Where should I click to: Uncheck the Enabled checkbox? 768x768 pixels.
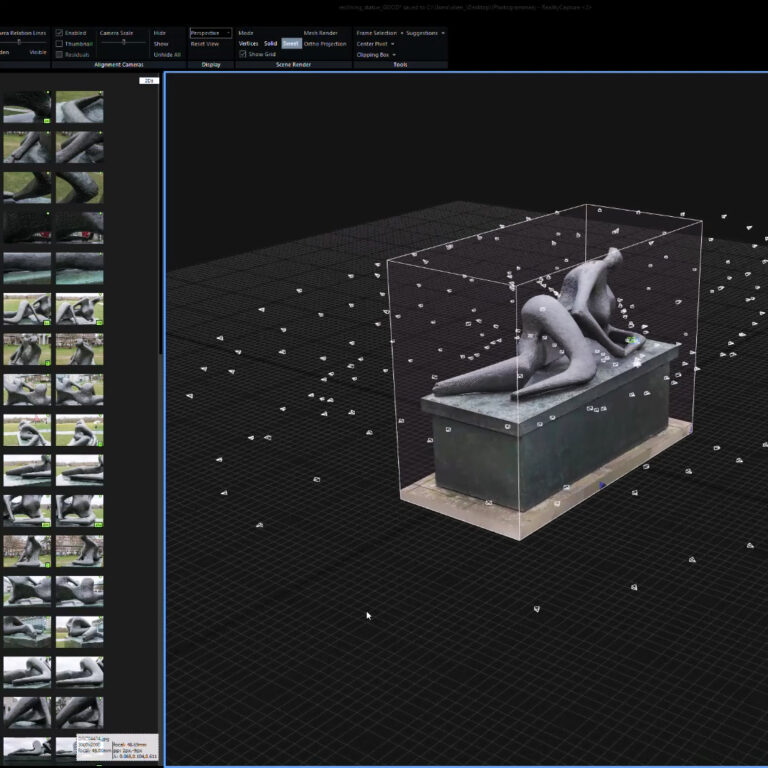click(x=59, y=33)
